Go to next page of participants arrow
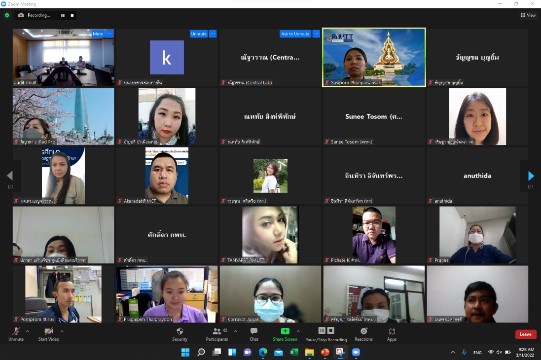Viewport: 541px width, 360px height. [531, 176]
